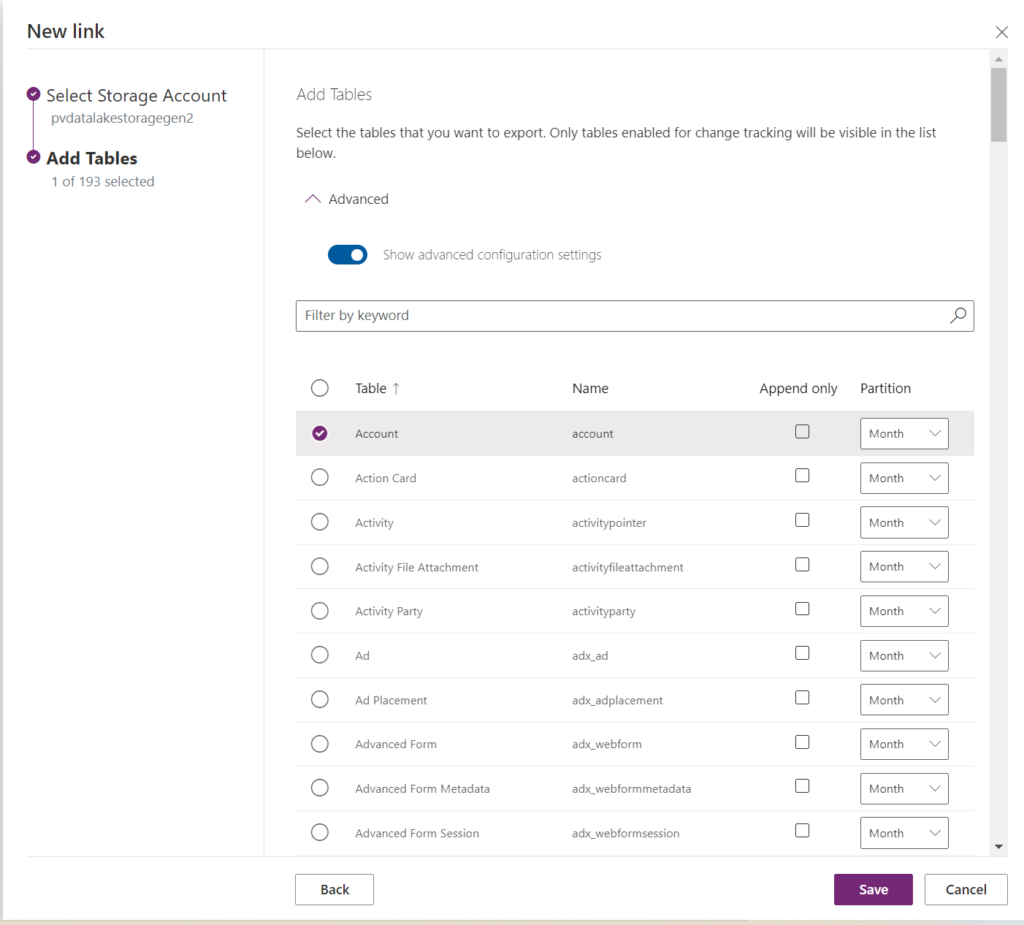Open Partition dropdown for Activity Party

(x=904, y=611)
